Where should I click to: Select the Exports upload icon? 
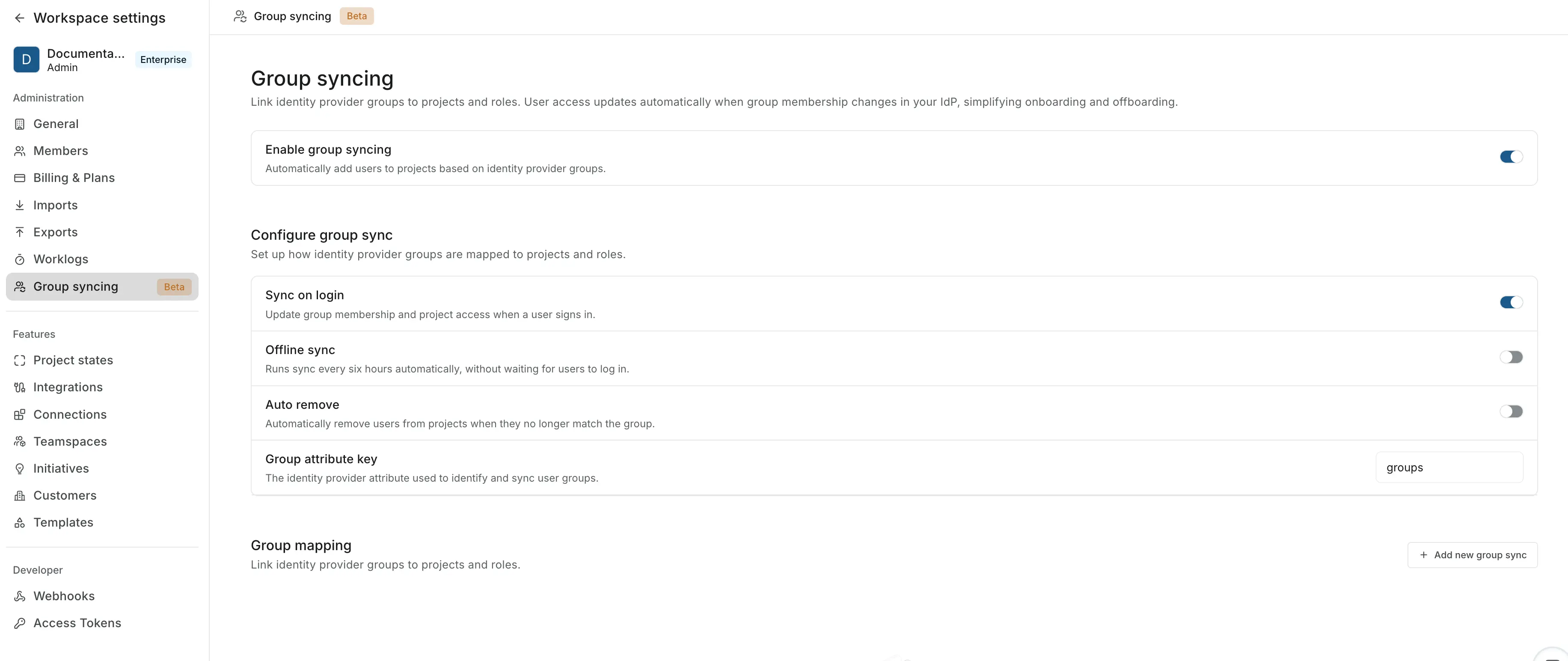[20, 232]
